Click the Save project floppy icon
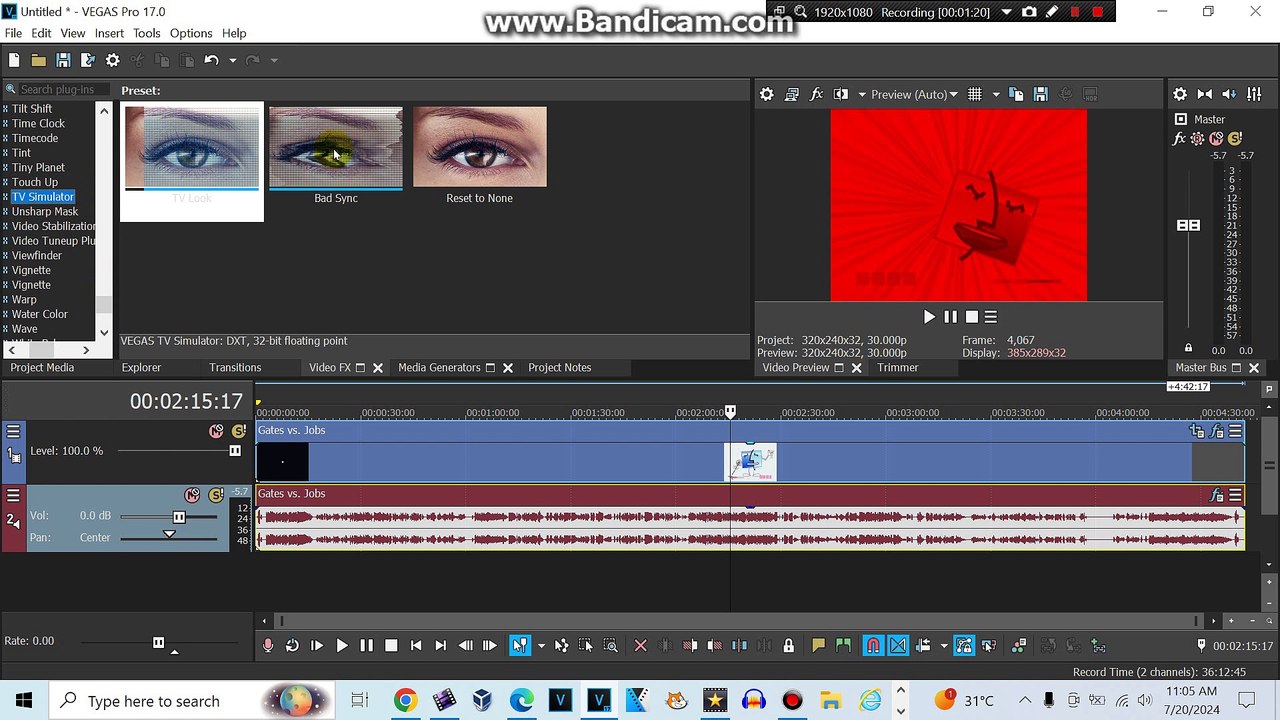 coord(63,60)
